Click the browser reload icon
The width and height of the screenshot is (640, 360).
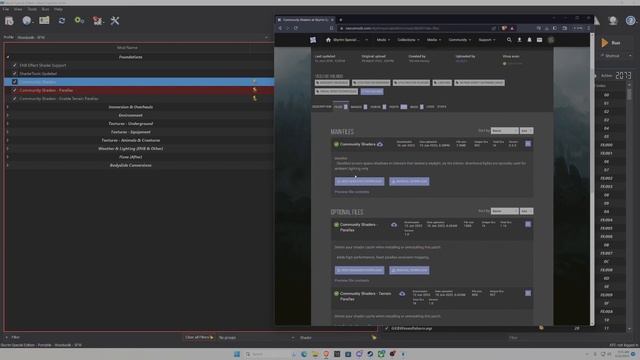(x=296, y=28)
